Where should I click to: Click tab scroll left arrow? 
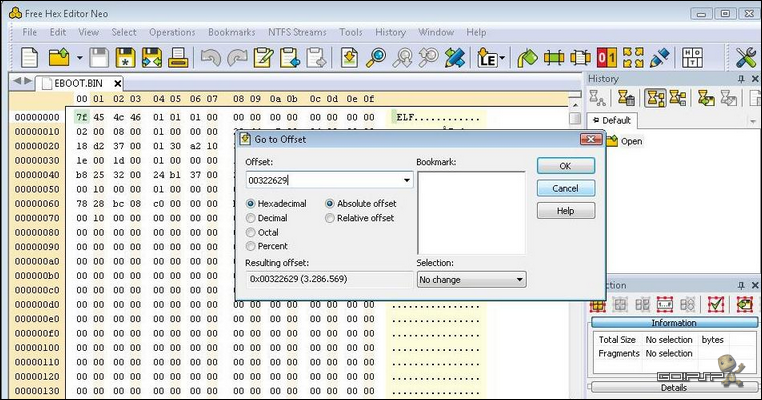tap(17, 81)
